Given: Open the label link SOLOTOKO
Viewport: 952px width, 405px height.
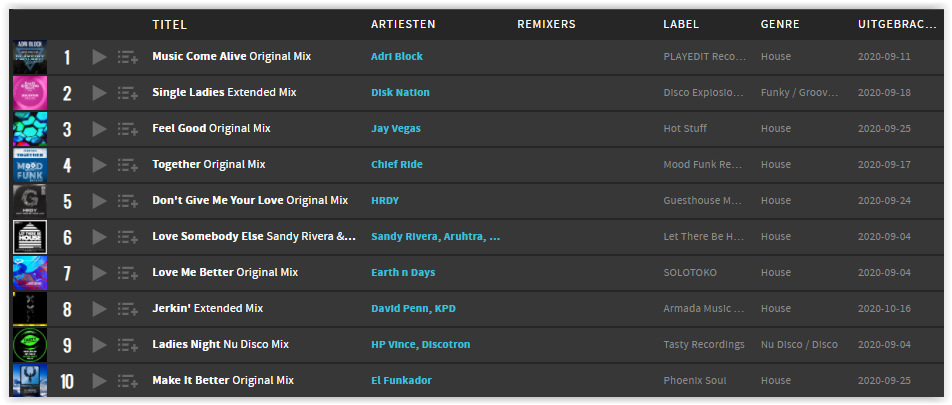Looking at the screenshot, I should tap(690, 273).
